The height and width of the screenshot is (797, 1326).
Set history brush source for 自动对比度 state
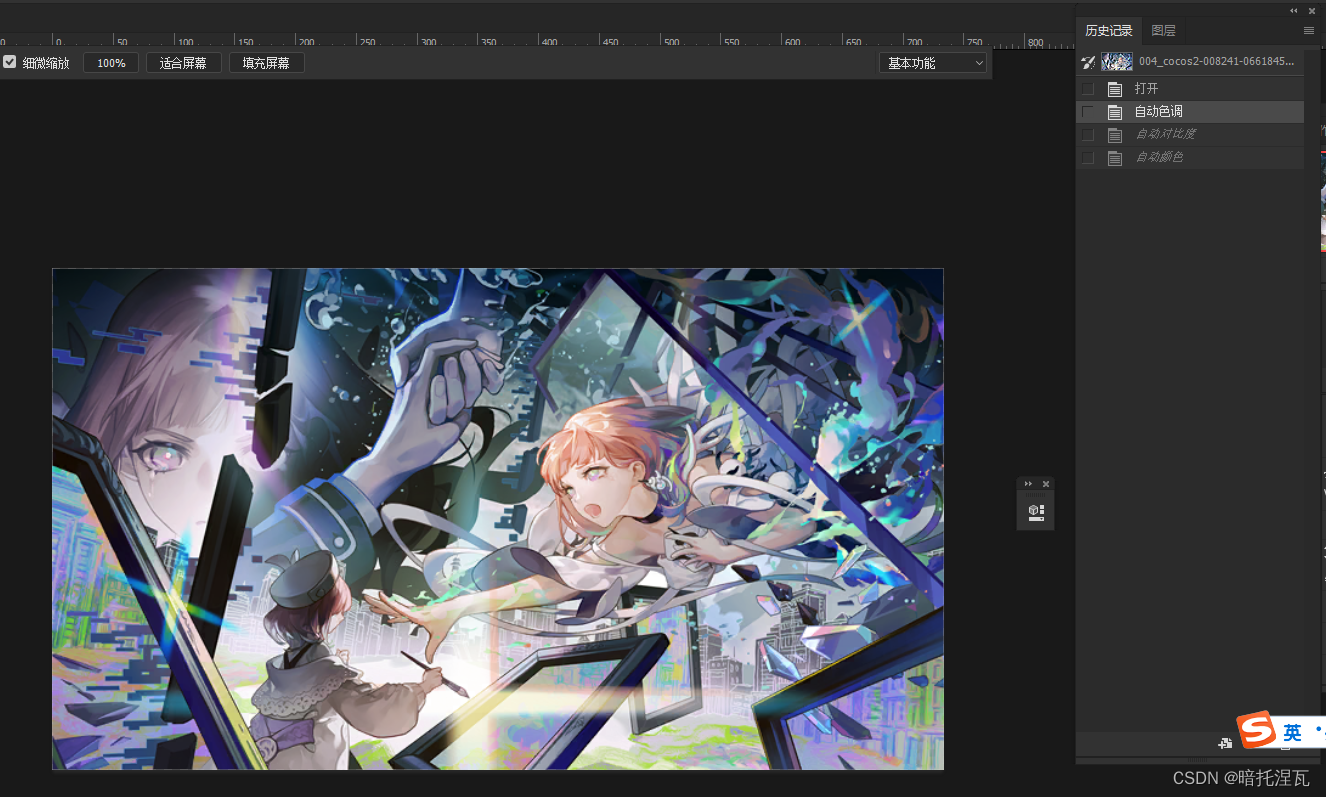coord(1088,135)
